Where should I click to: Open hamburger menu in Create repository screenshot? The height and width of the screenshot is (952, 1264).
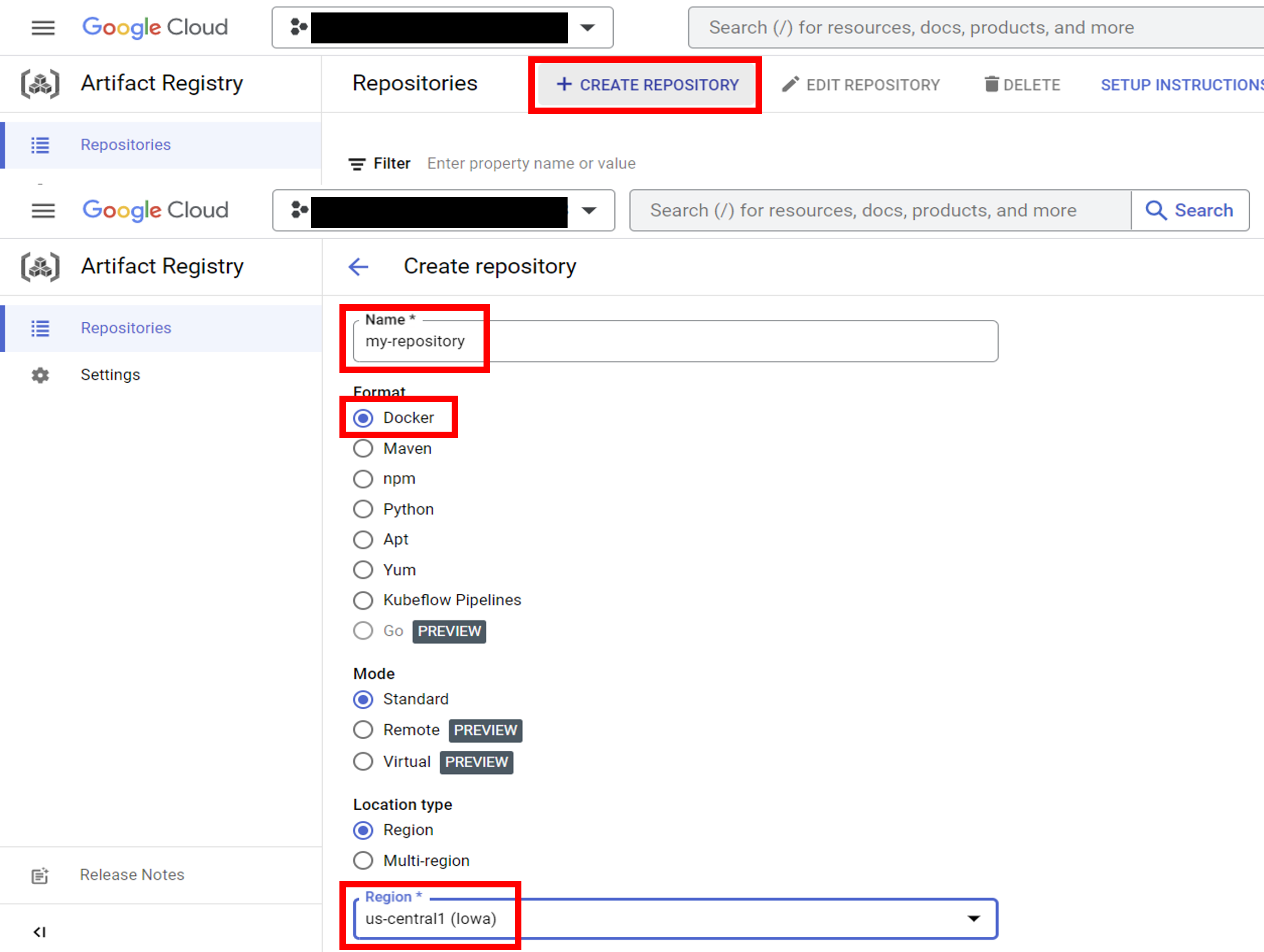point(43,210)
